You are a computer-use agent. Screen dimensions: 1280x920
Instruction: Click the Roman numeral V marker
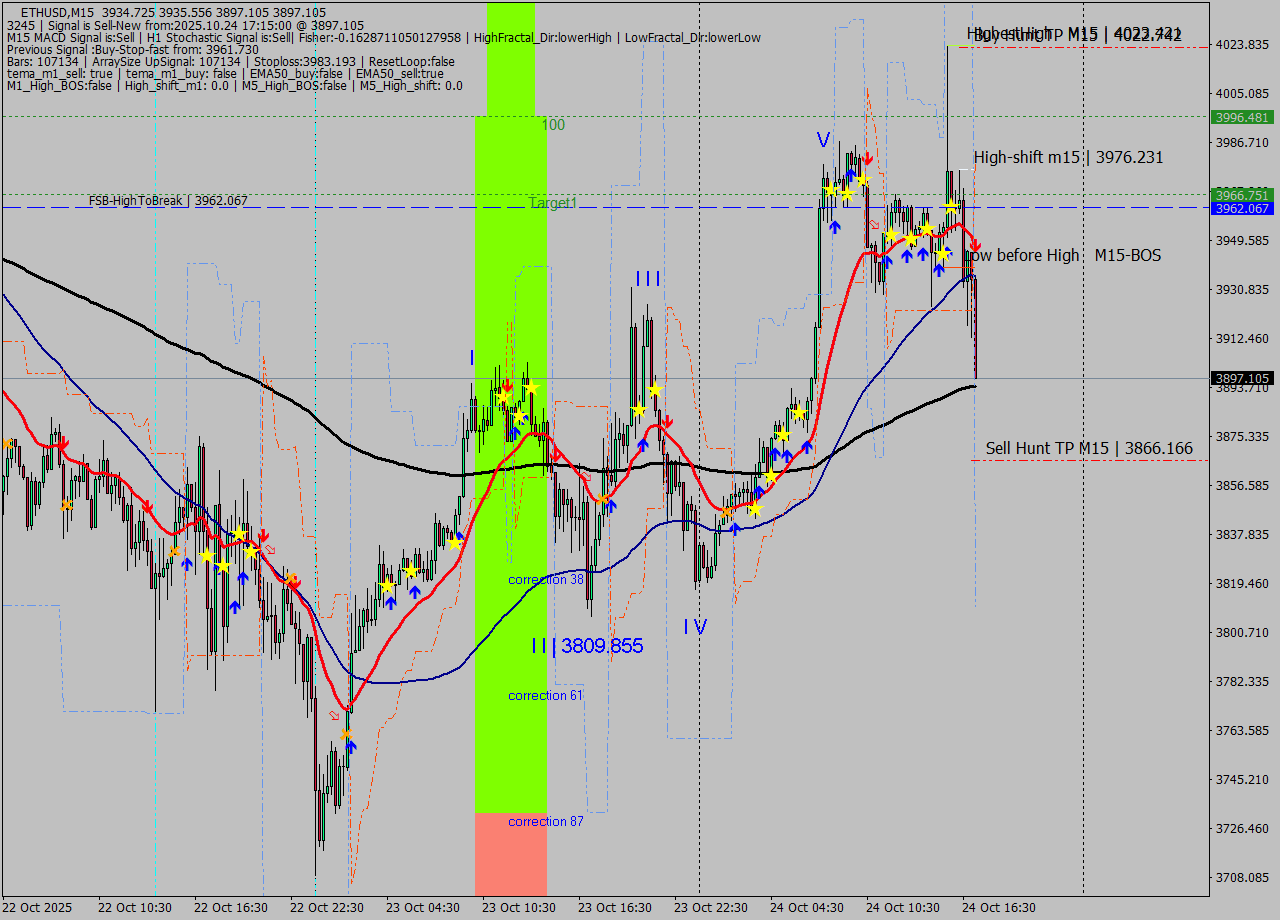pyautogui.click(x=822, y=140)
